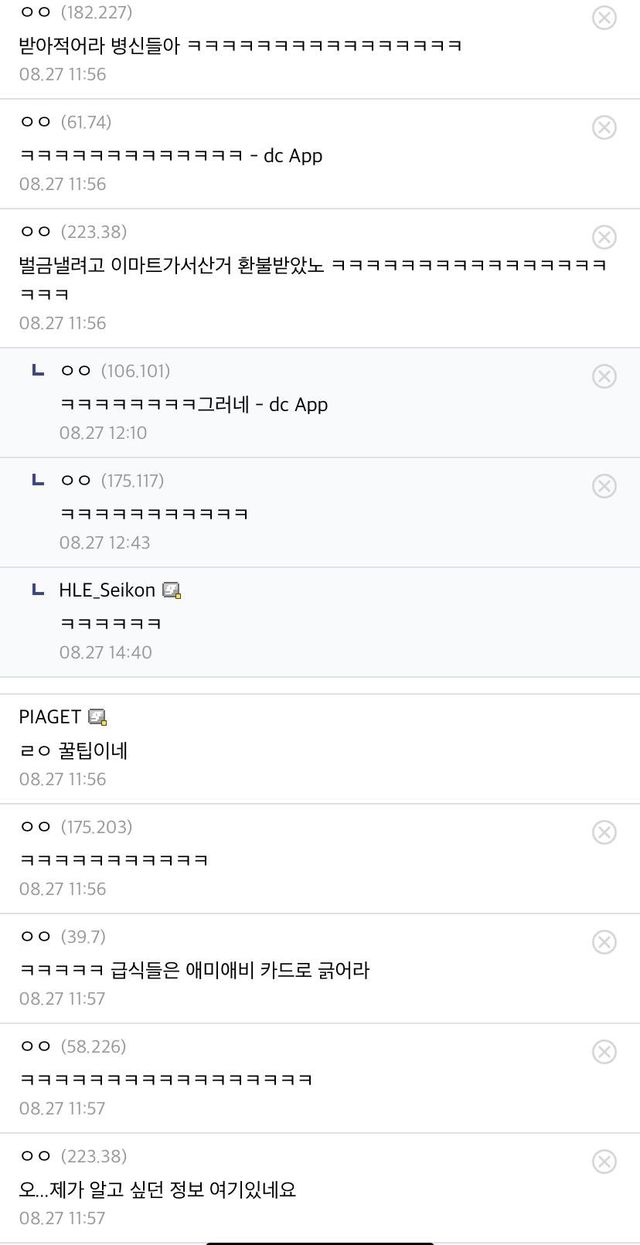Tap the X icon next to 58.226

[604, 1052]
